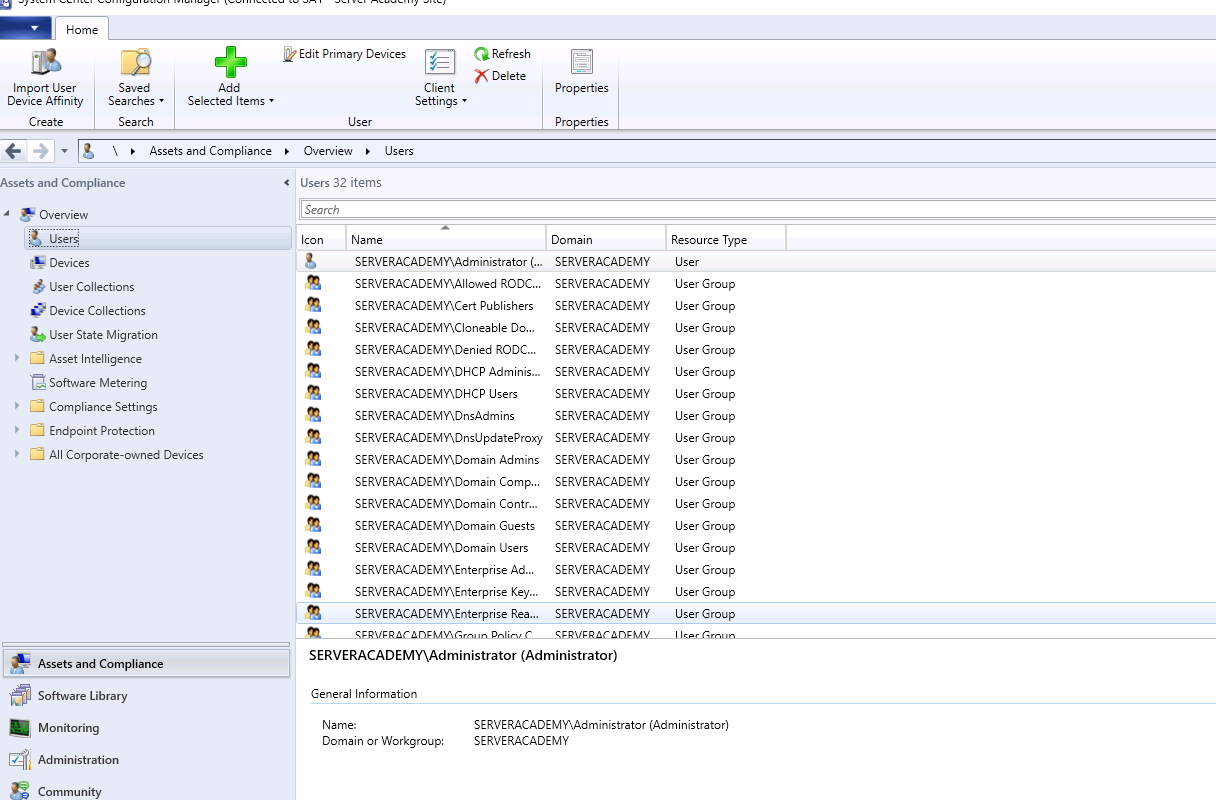Open the Assets and Compliance workspace
This screenshot has width=1216, height=800.
pyautogui.click(x=147, y=664)
